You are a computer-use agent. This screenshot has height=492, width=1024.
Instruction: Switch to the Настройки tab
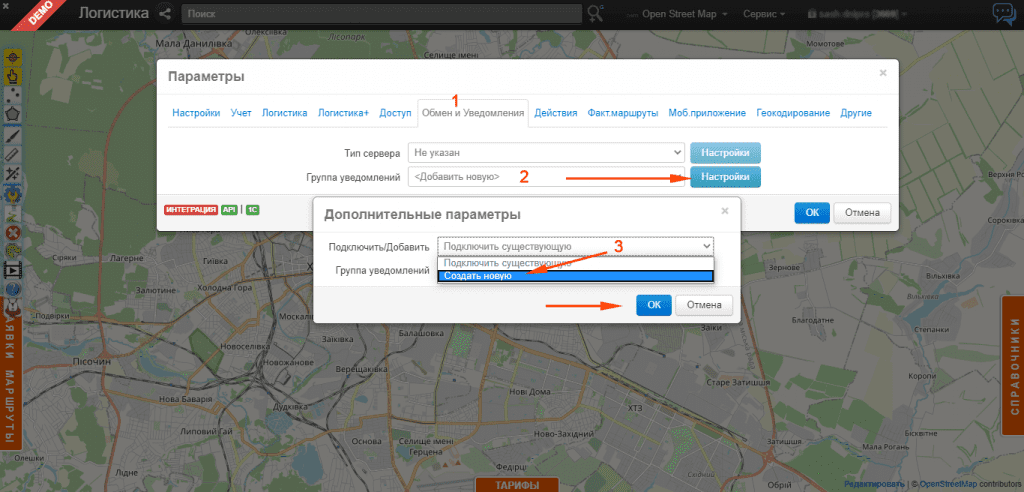pos(196,113)
